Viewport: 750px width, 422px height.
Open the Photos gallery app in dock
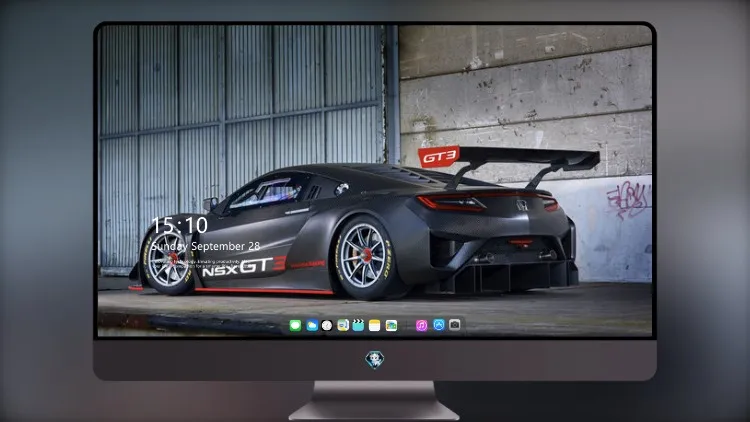pyautogui.click(x=391, y=325)
